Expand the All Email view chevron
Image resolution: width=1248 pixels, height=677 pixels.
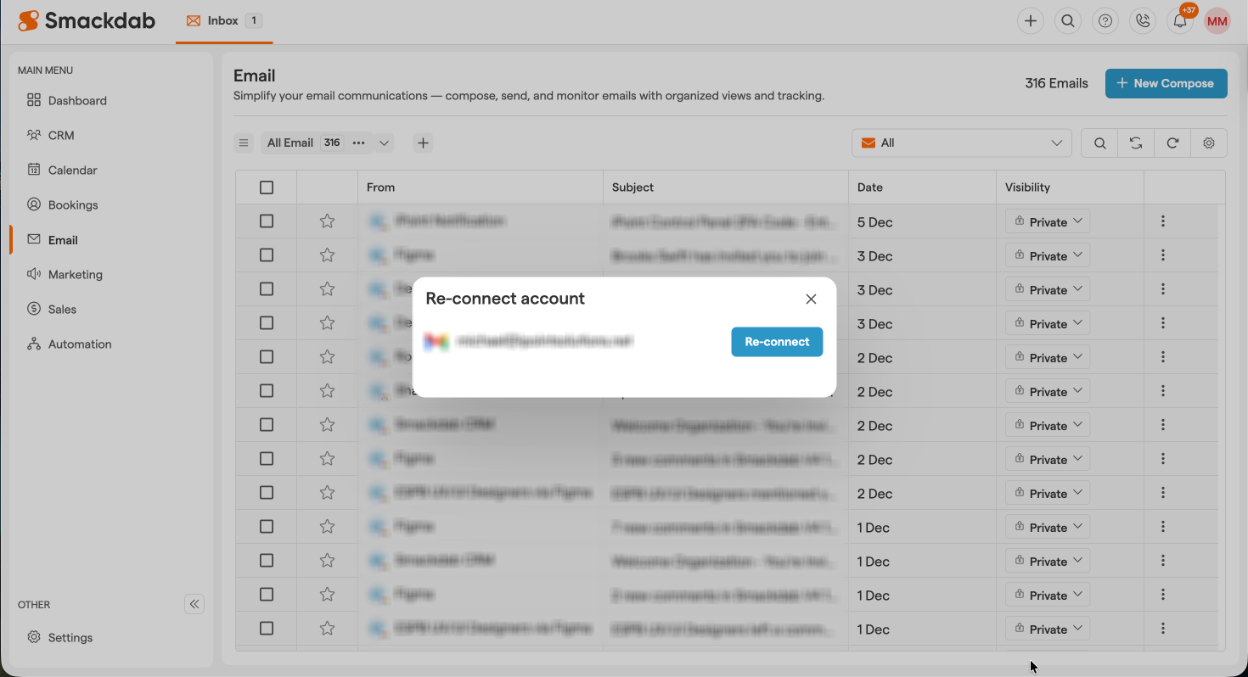click(384, 143)
